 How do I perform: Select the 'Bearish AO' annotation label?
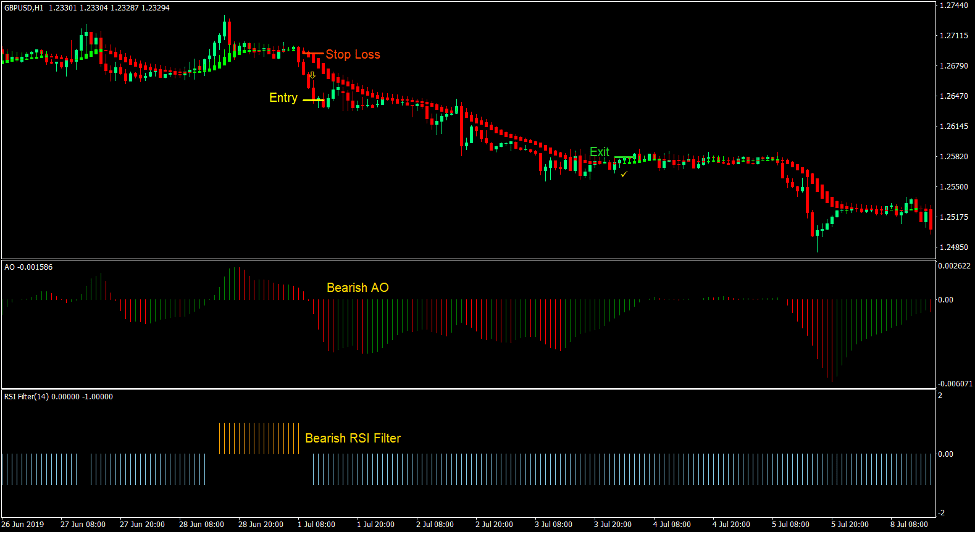click(358, 287)
